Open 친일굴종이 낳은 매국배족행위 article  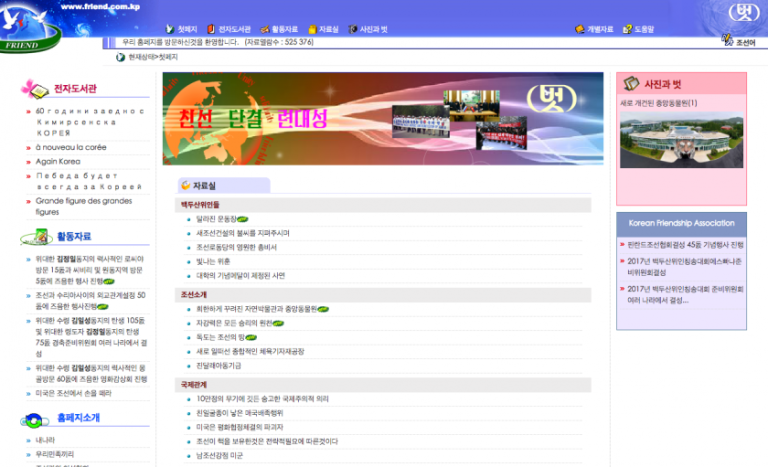(x=240, y=414)
